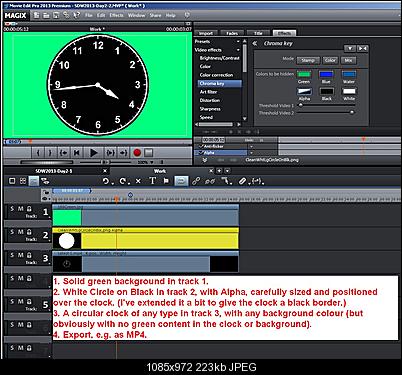
Task: Select the Mix mode button
Action: [x=348, y=60]
